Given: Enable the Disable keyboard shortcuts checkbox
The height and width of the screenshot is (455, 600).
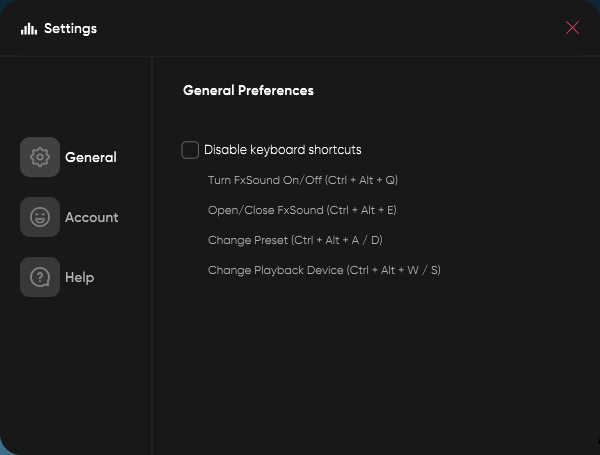Looking at the screenshot, I should pyautogui.click(x=190, y=150).
